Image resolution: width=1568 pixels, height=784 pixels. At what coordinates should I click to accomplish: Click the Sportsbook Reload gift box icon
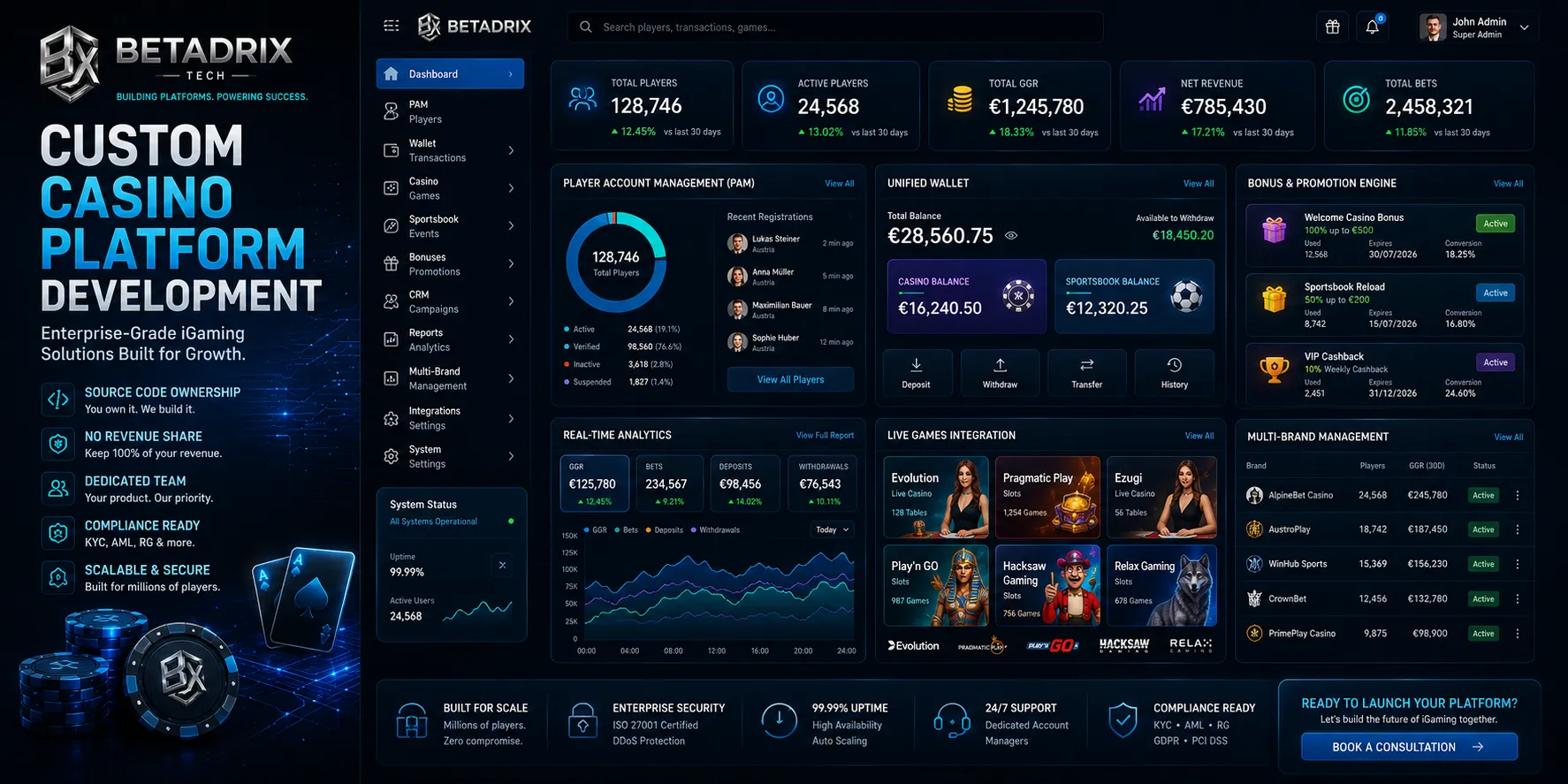[1274, 299]
